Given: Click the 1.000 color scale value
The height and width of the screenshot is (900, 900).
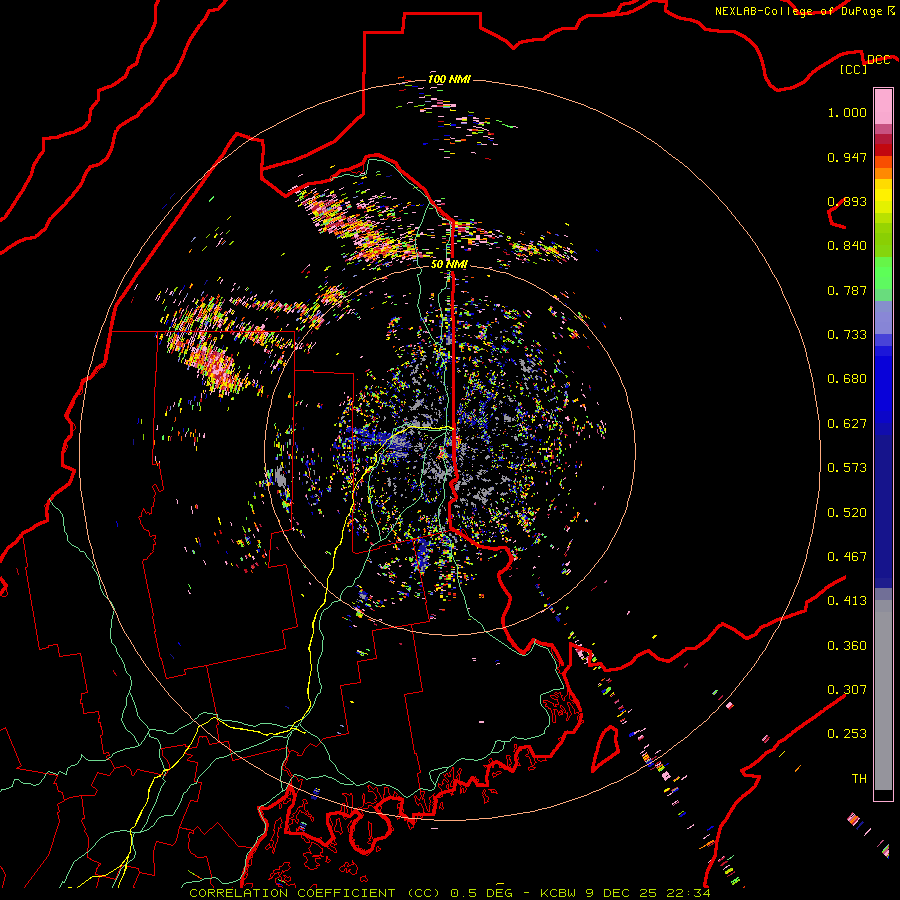Looking at the screenshot, I should pos(847,112).
